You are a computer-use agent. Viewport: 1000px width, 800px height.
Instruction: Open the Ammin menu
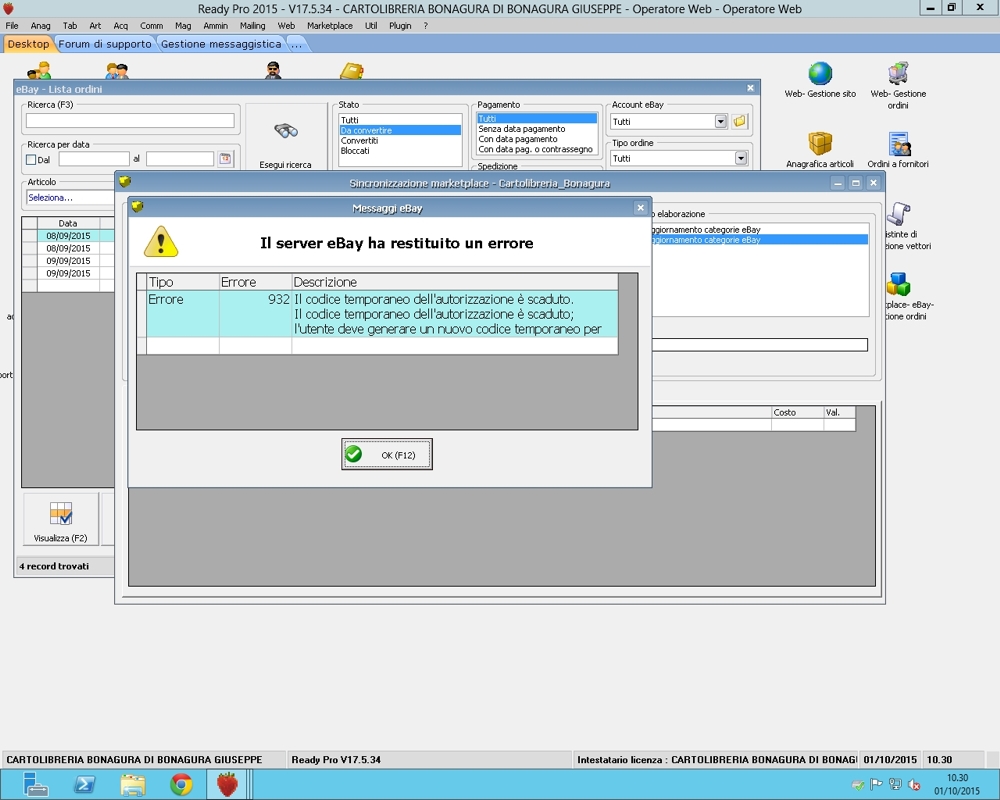click(216, 26)
